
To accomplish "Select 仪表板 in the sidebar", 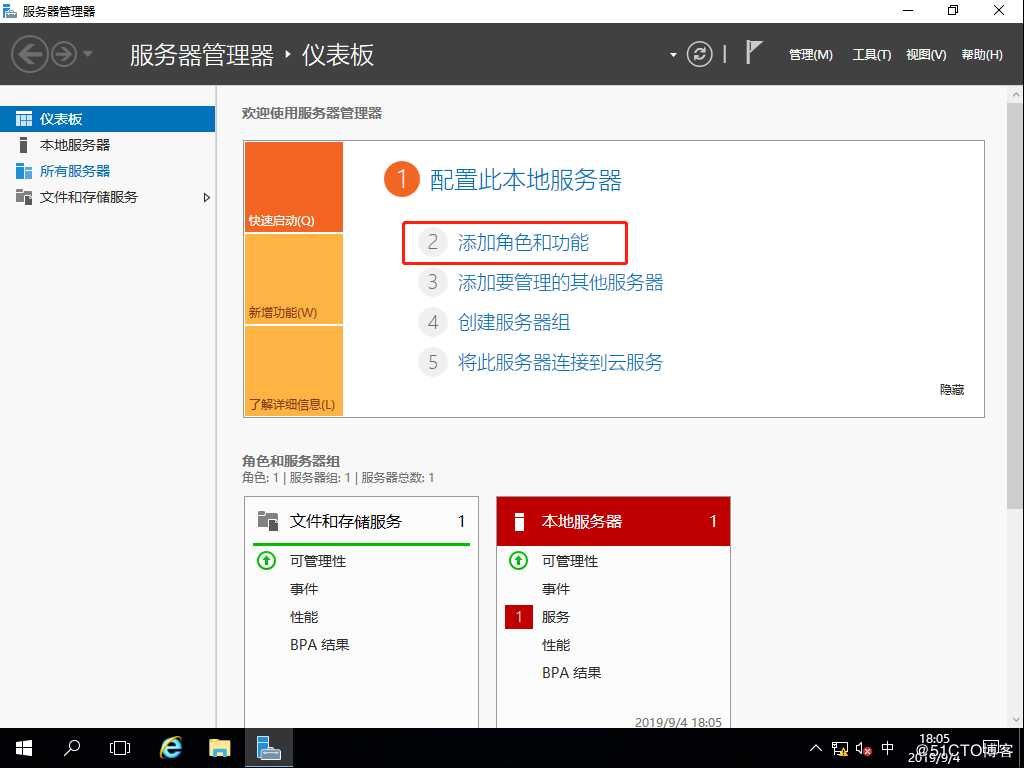I will click(107, 119).
